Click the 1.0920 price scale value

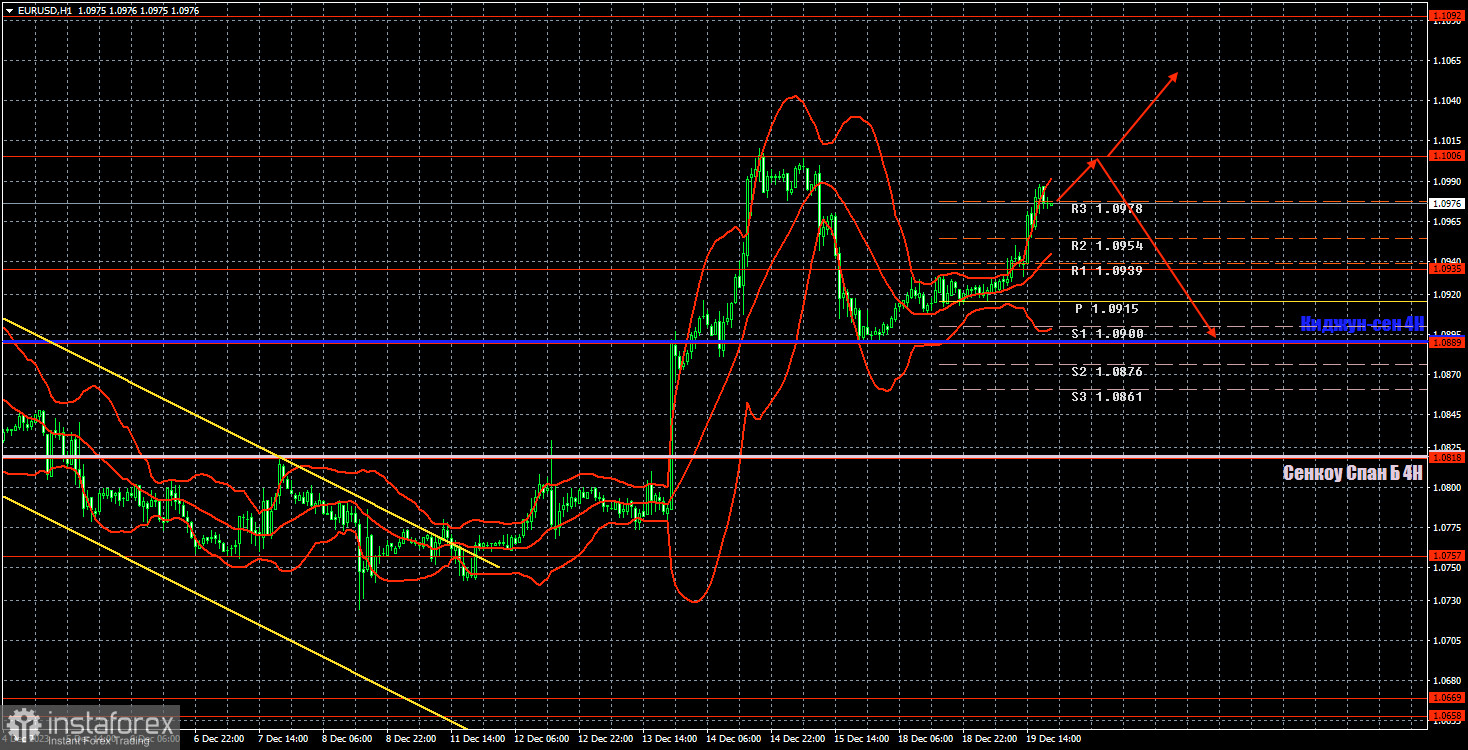[1447, 295]
